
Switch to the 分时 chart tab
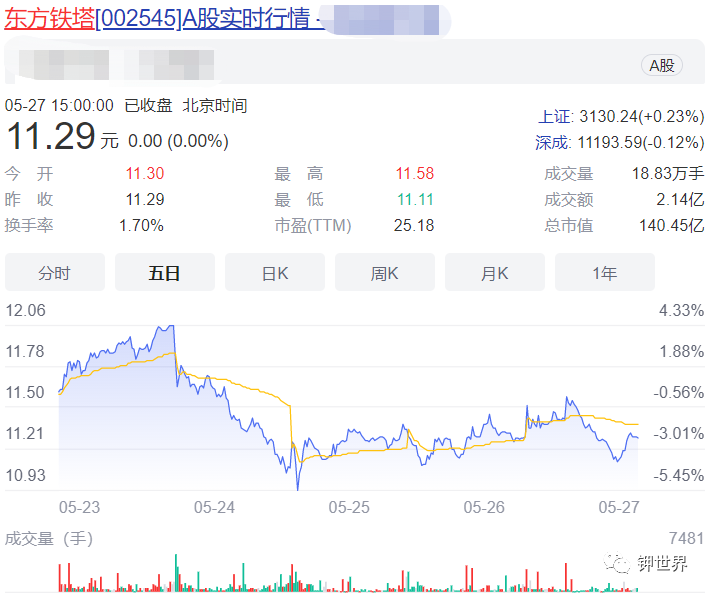click(x=55, y=273)
